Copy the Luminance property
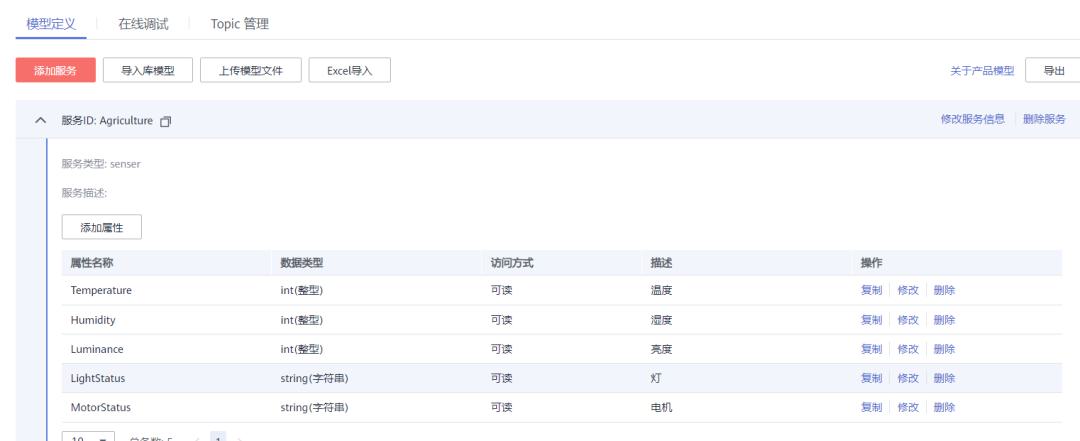The image size is (1080, 441). [871, 349]
